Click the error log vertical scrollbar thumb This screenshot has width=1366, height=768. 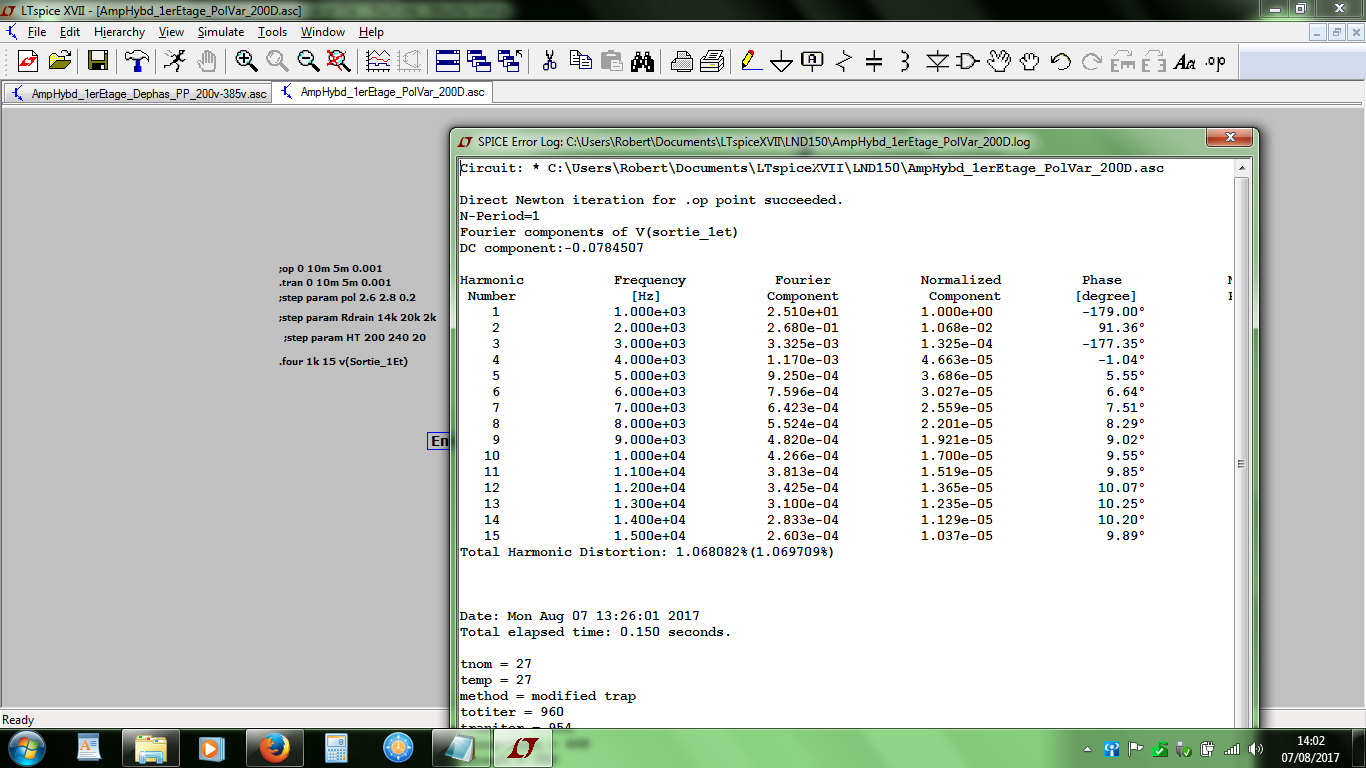pos(1242,464)
